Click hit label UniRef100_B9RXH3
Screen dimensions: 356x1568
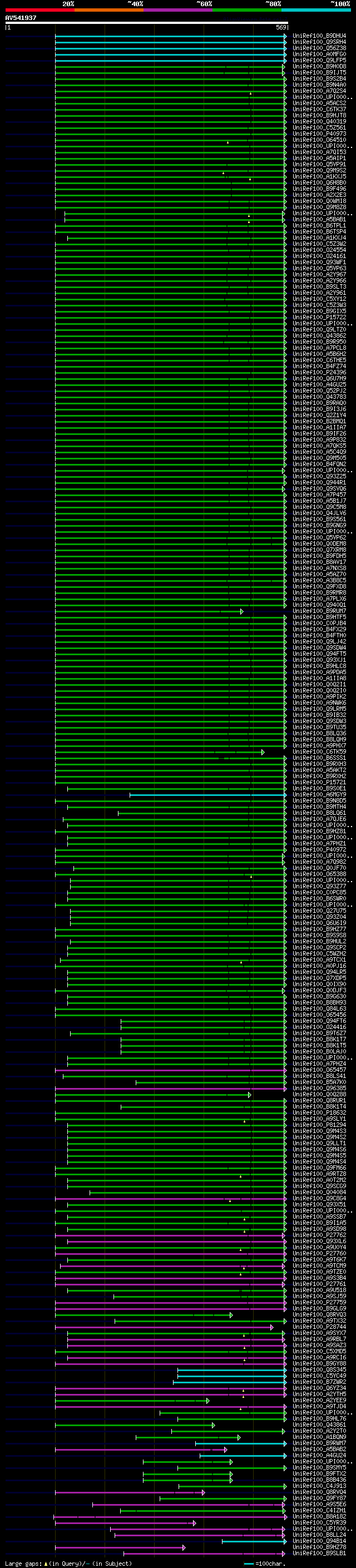pyautogui.click(x=319, y=764)
